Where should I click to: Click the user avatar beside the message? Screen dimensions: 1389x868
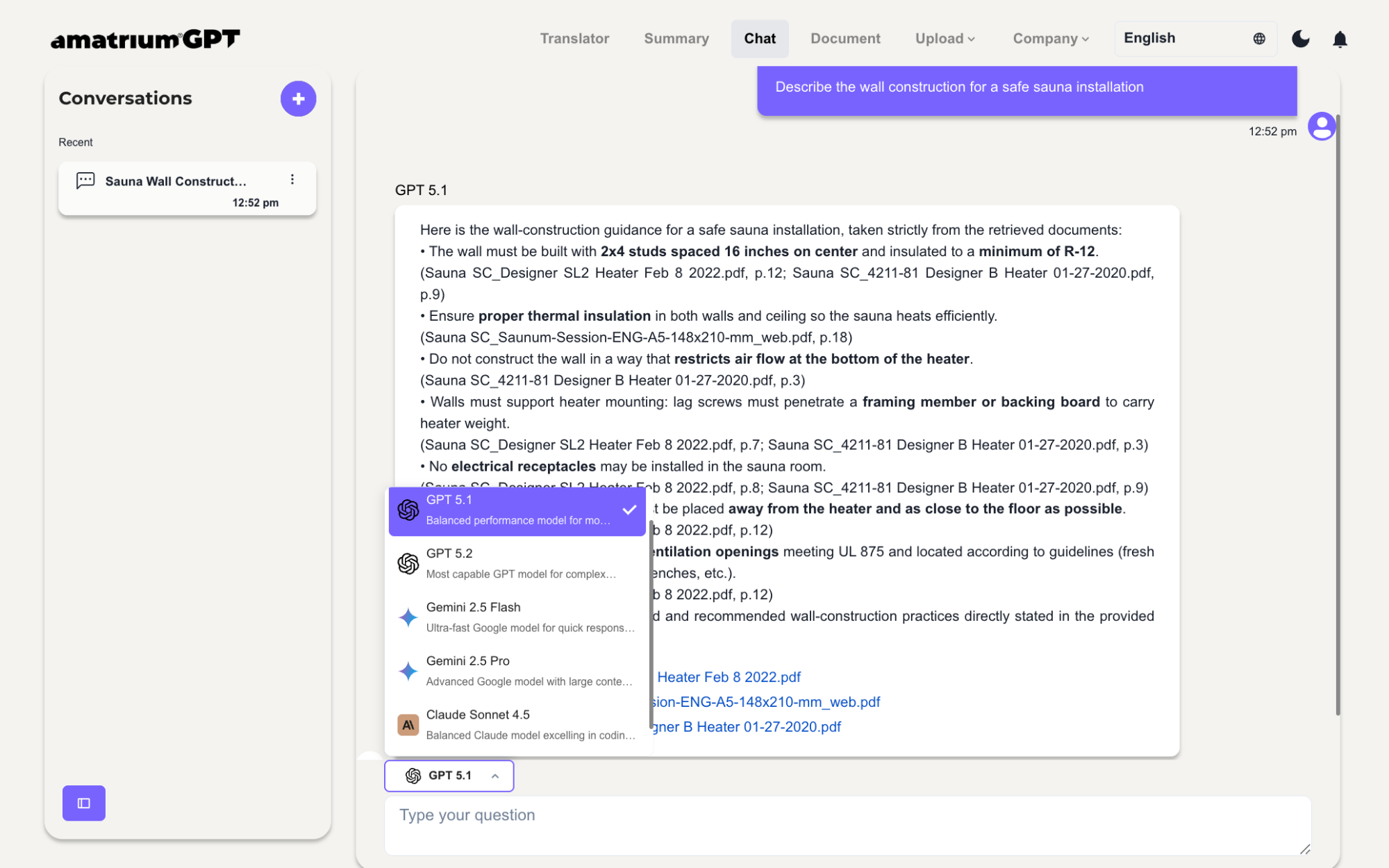[1321, 127]
